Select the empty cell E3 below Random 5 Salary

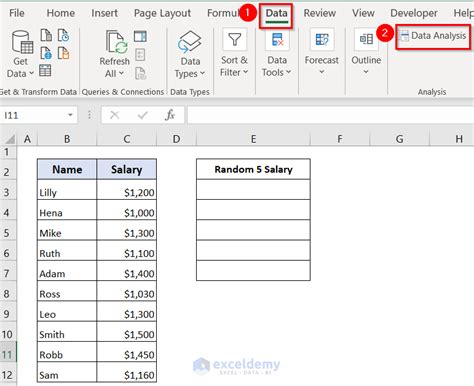click(253, 189)
